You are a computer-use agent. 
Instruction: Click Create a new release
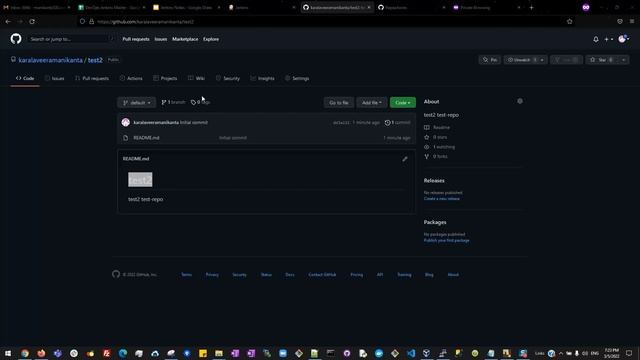(x=442, y=199)
